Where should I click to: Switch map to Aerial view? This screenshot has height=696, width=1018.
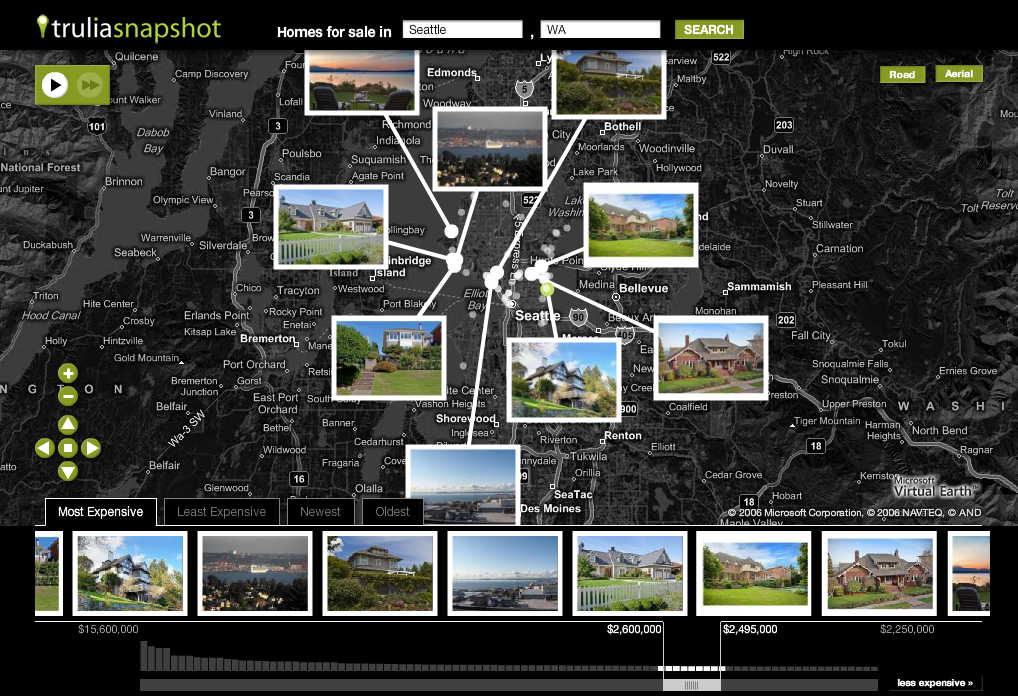(958, 74)
